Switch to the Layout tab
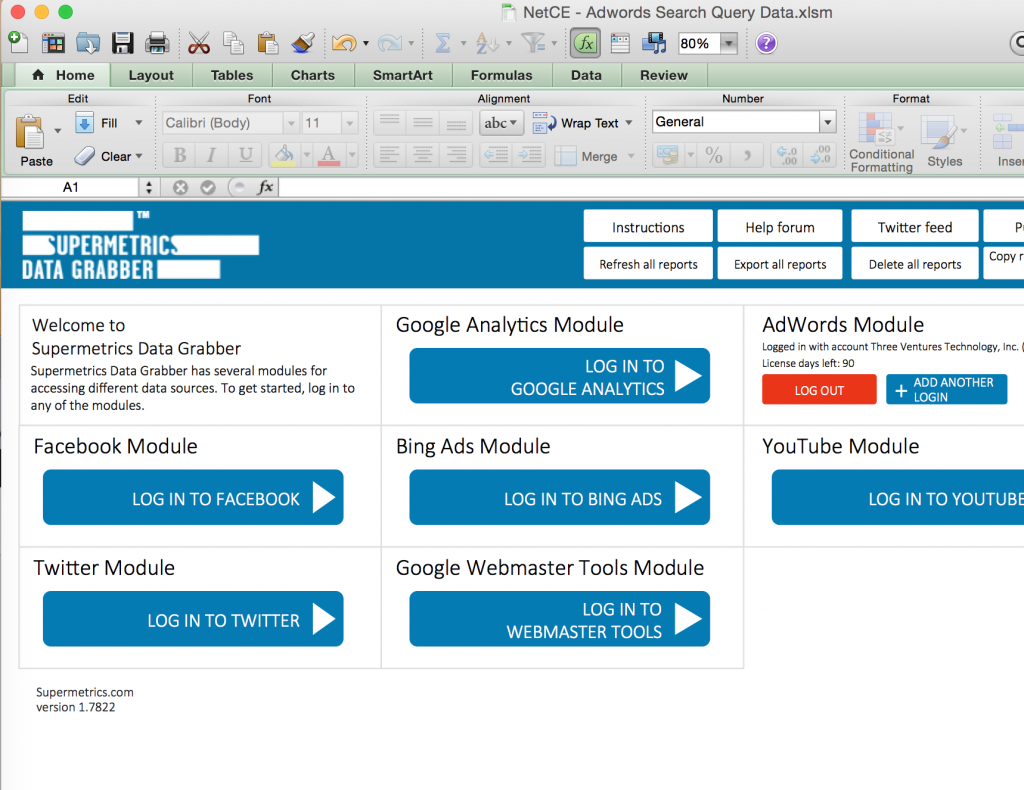 coord(151,75)
